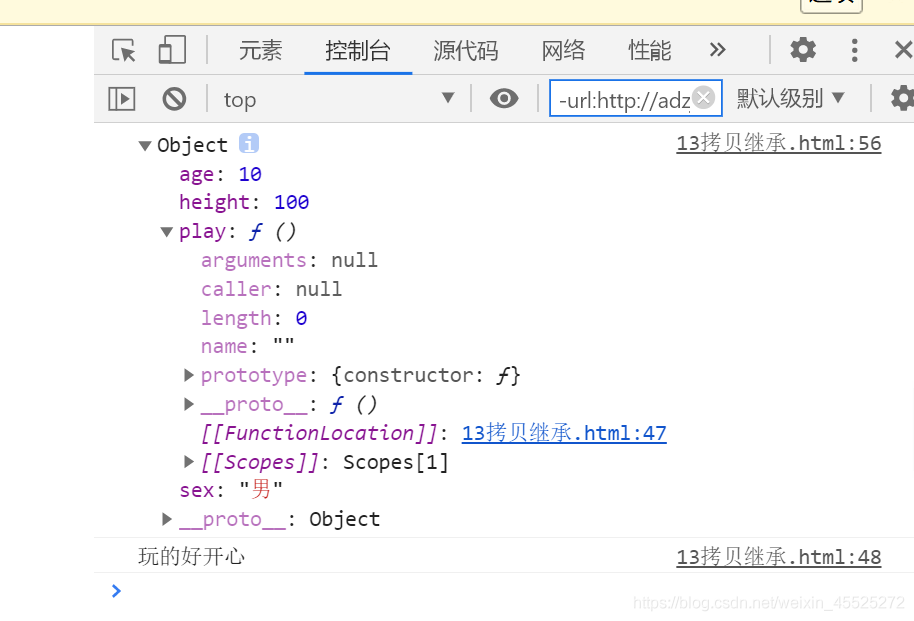Image resolution: width=914 pixels, height=621 pixels.
Task: Collapse the root Object tree
Action: [x=145, y=145]
